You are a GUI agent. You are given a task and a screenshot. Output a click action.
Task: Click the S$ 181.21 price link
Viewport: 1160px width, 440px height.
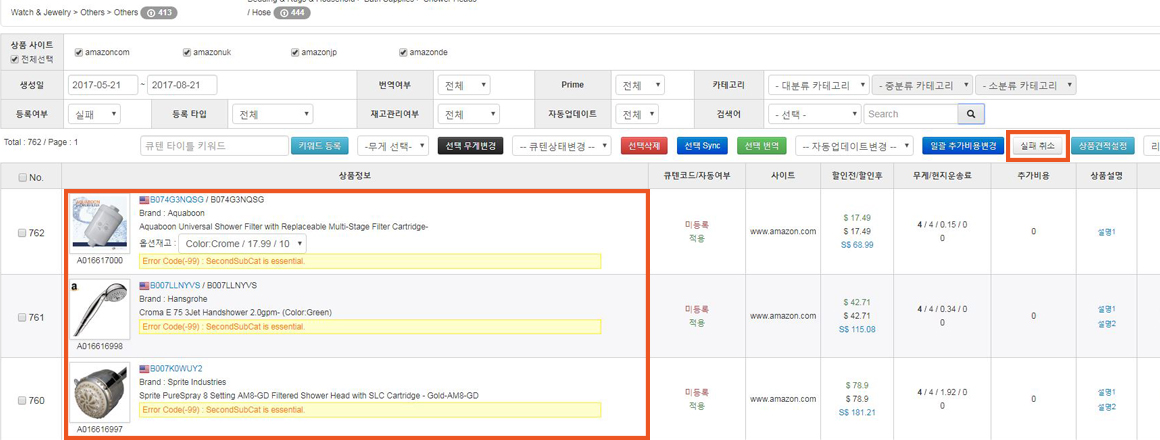[857, 413]
